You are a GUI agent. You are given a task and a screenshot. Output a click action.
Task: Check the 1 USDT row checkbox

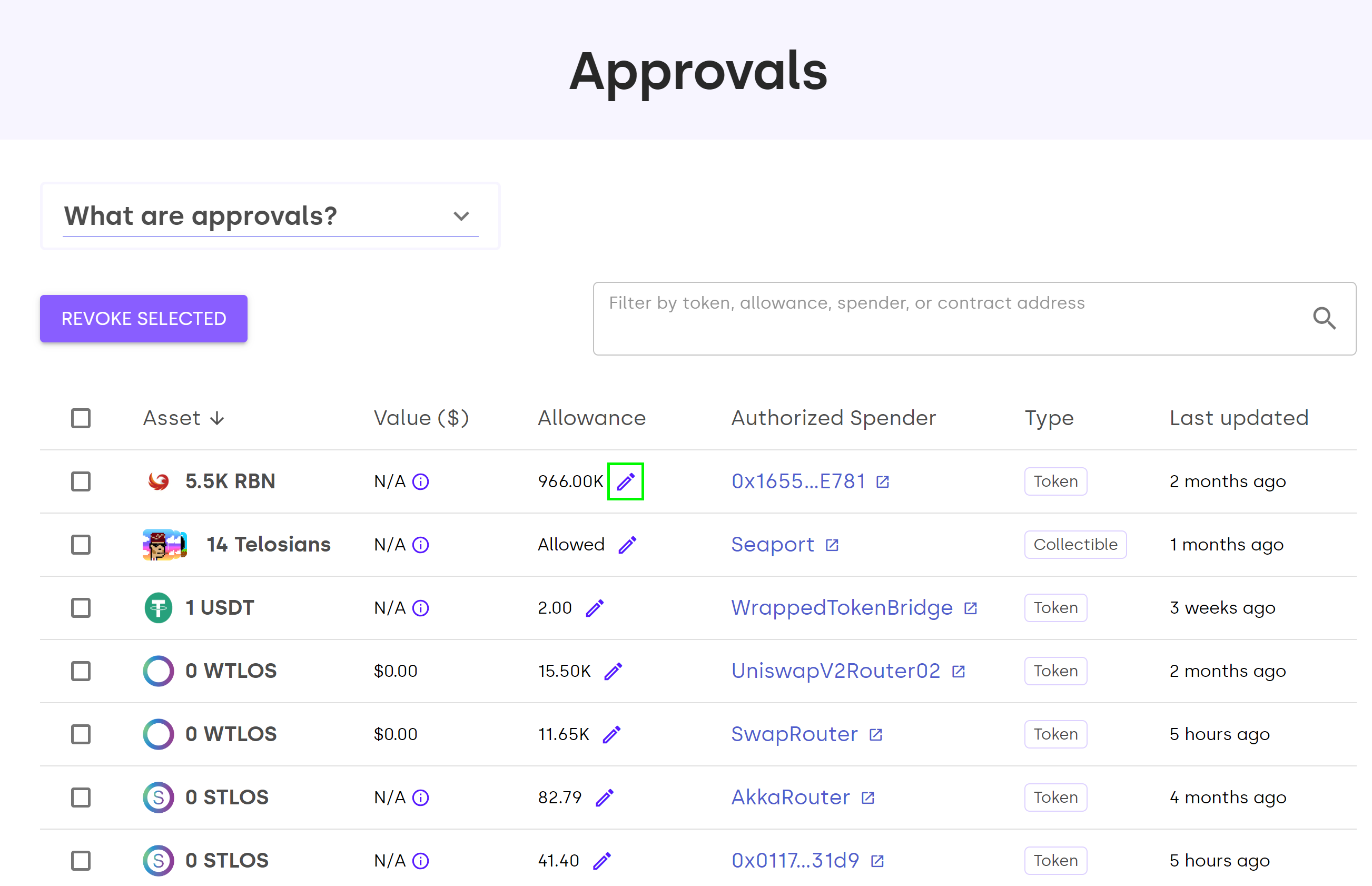[x=81, y=607]
